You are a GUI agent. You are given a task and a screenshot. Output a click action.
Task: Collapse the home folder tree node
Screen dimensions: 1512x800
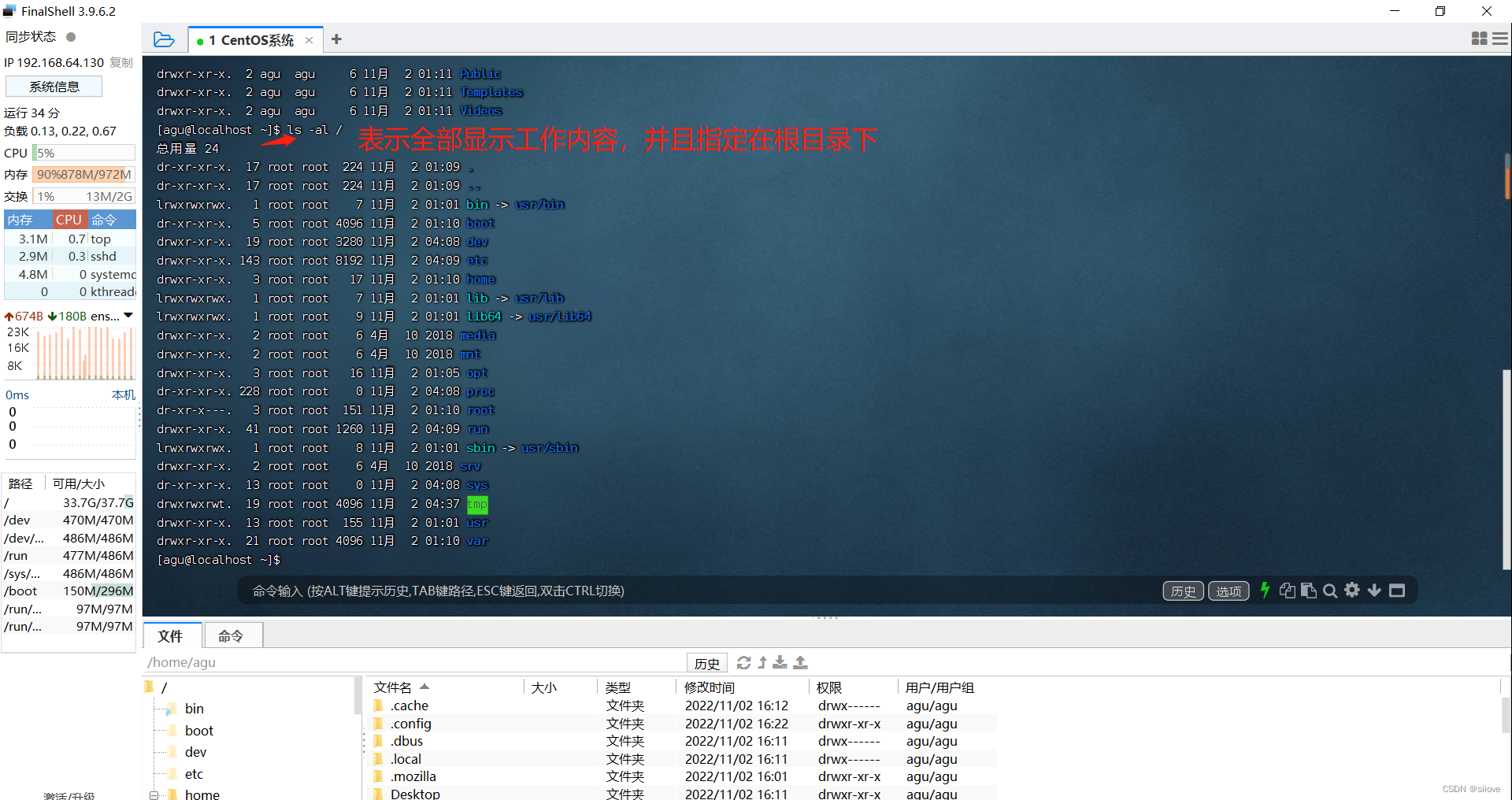(154, 794)
